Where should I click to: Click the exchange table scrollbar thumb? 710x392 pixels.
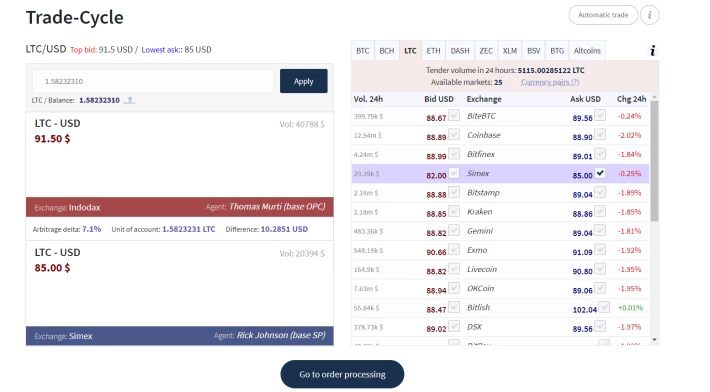[x=654, y=161]
